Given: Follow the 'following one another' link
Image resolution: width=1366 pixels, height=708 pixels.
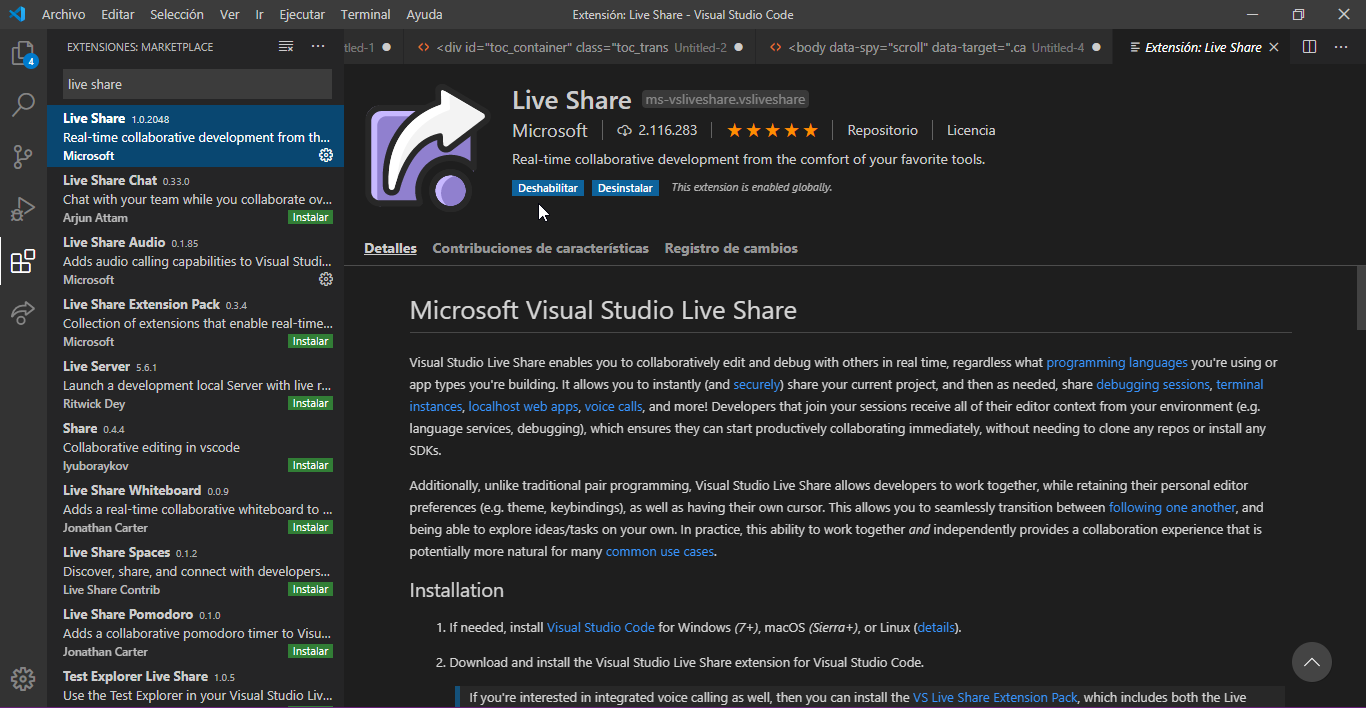Looking at the screenshot, I should [x=1172, y=507].
